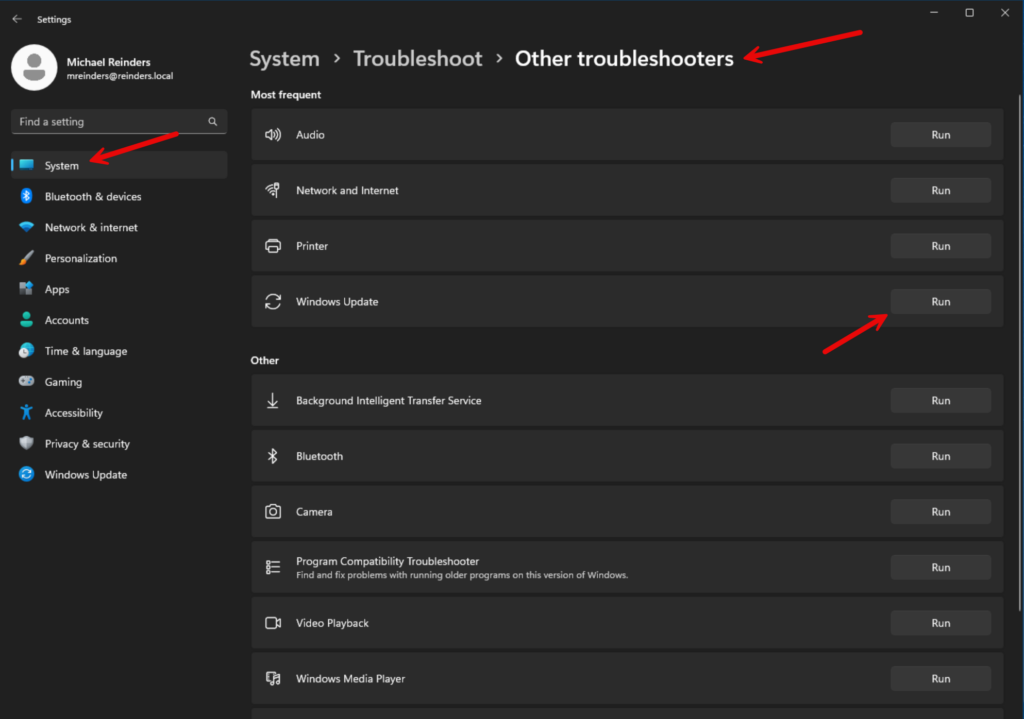The width and height of the screenshot is (1024, 719).
Task: Click the Program Compatibility Troubleshooter description text
Action: coord(462,575)
